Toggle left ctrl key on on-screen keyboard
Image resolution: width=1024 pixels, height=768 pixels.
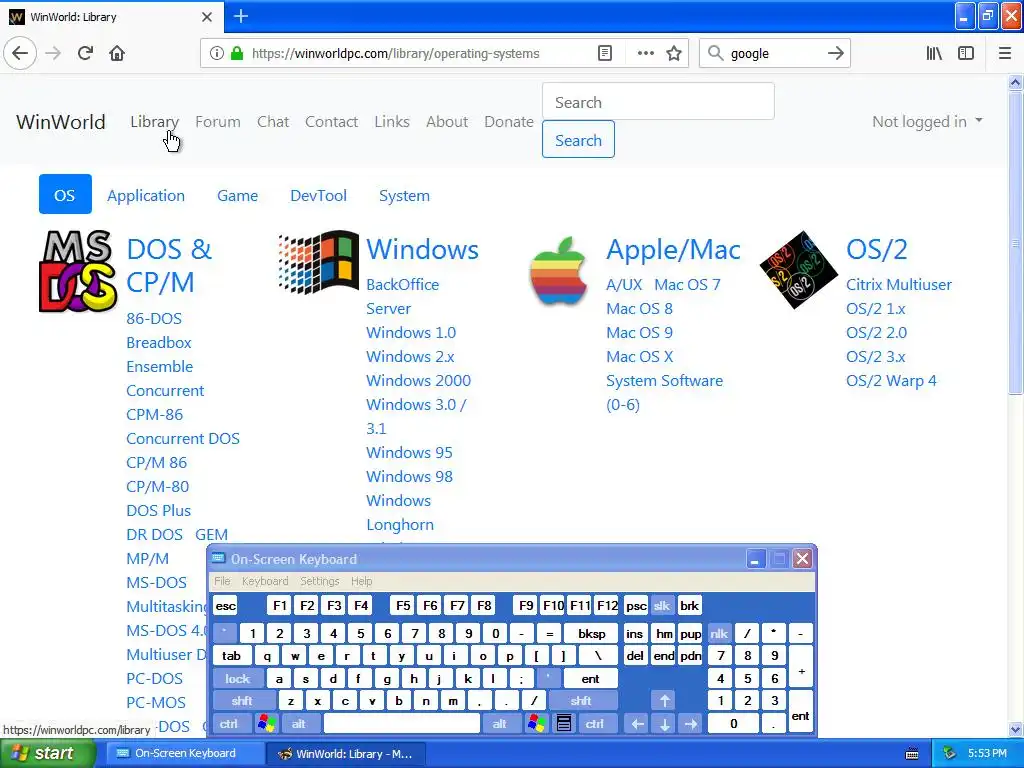tap(229, 724)
